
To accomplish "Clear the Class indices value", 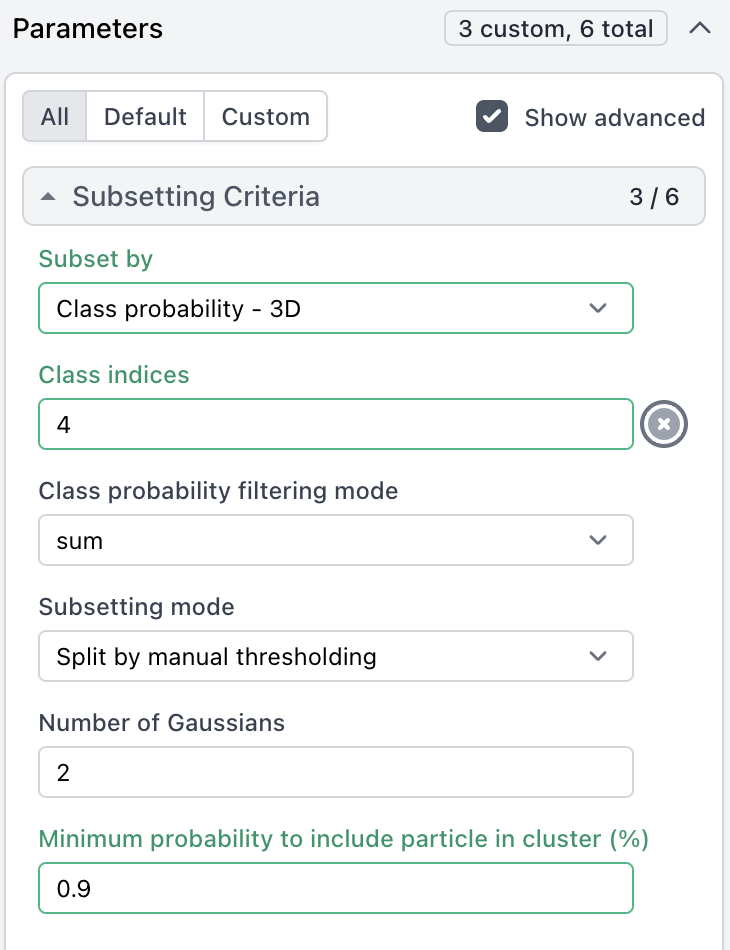I will point(663,425).
